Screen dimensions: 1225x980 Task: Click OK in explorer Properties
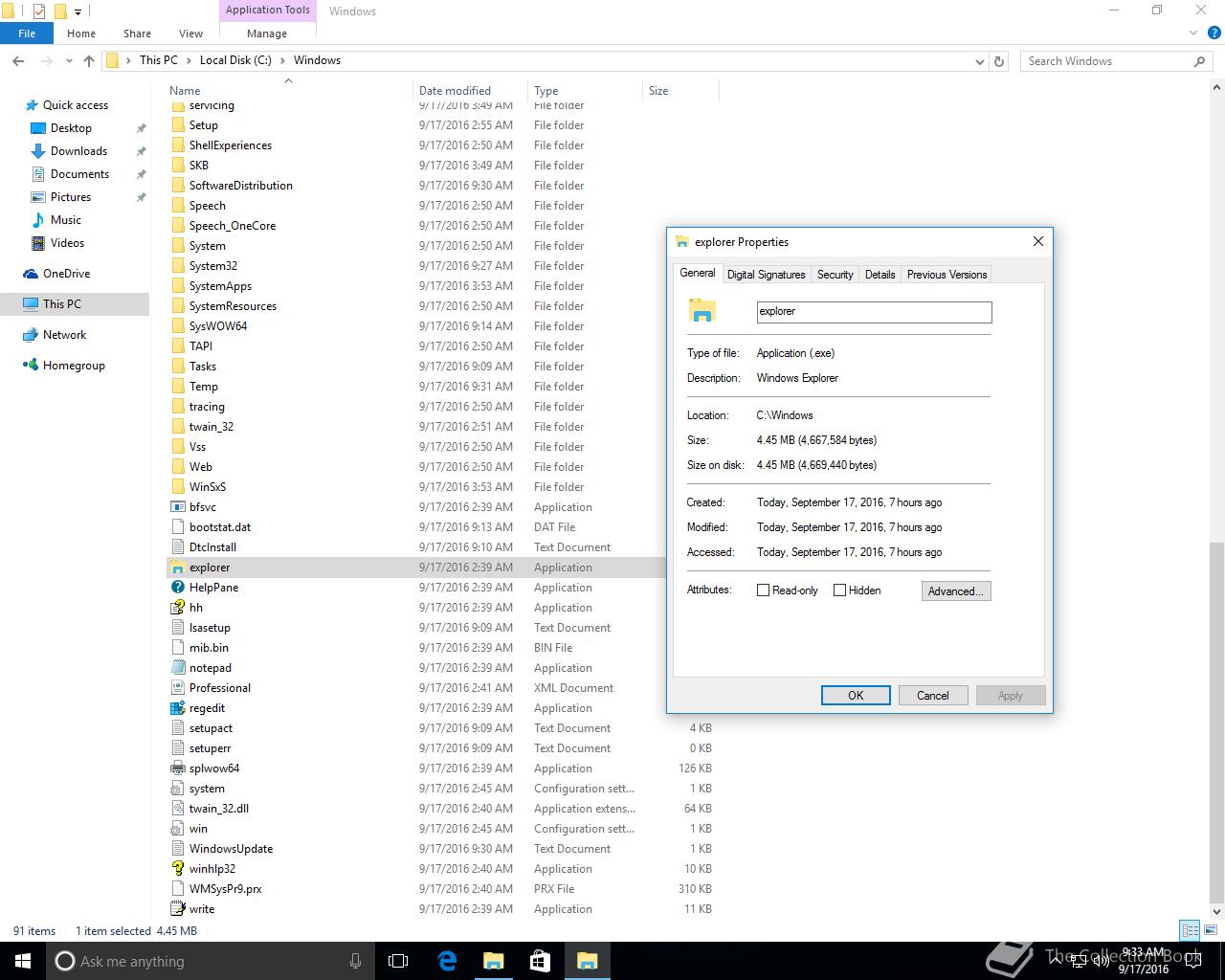856,696
